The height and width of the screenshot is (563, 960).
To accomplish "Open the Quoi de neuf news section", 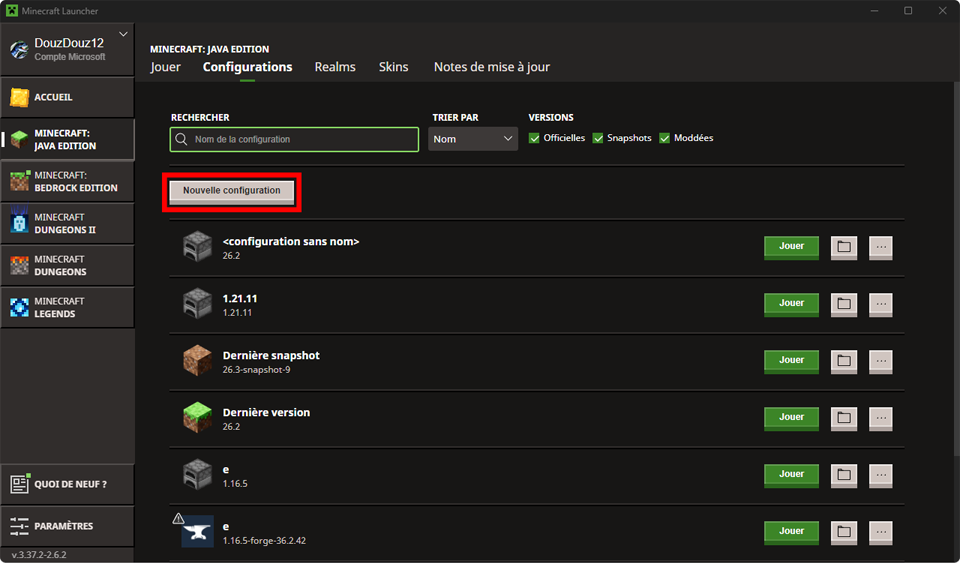I will [x=67, y=484].
